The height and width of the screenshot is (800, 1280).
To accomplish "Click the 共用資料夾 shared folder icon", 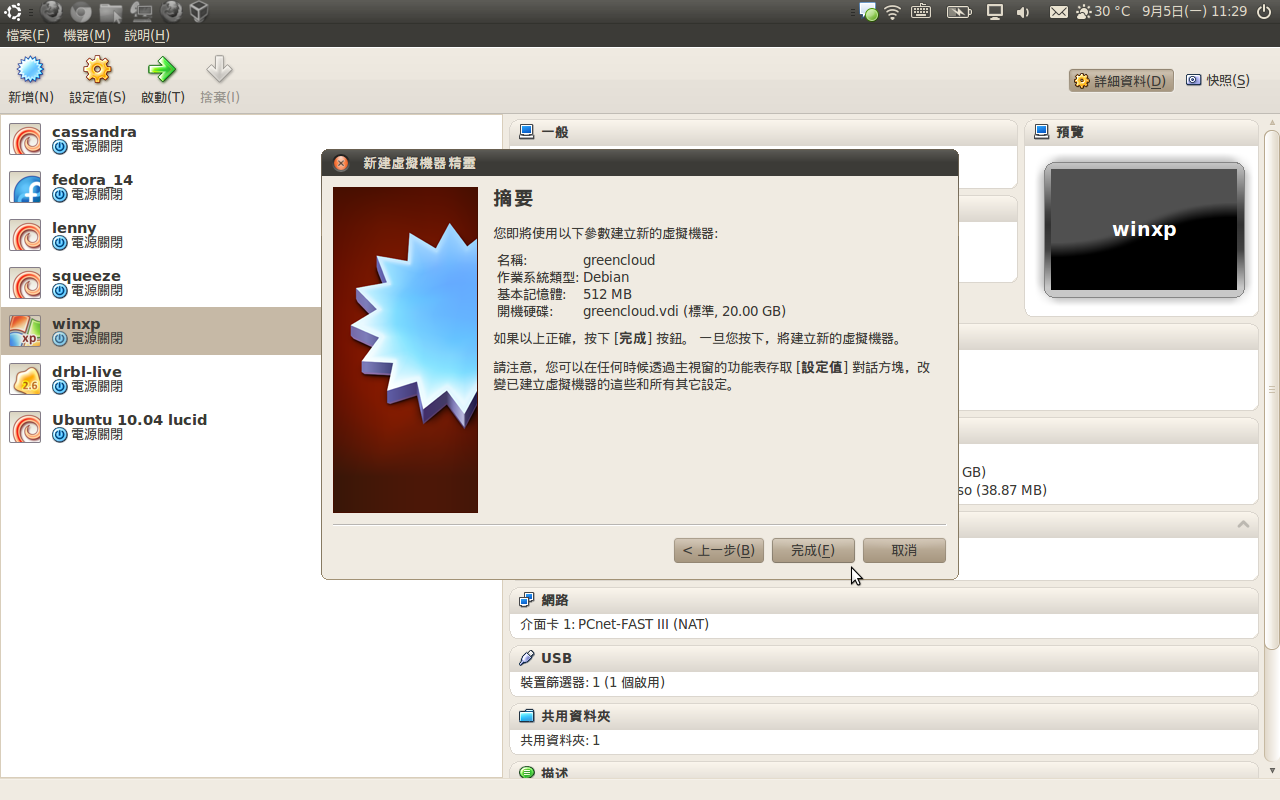I will [527, 716].
